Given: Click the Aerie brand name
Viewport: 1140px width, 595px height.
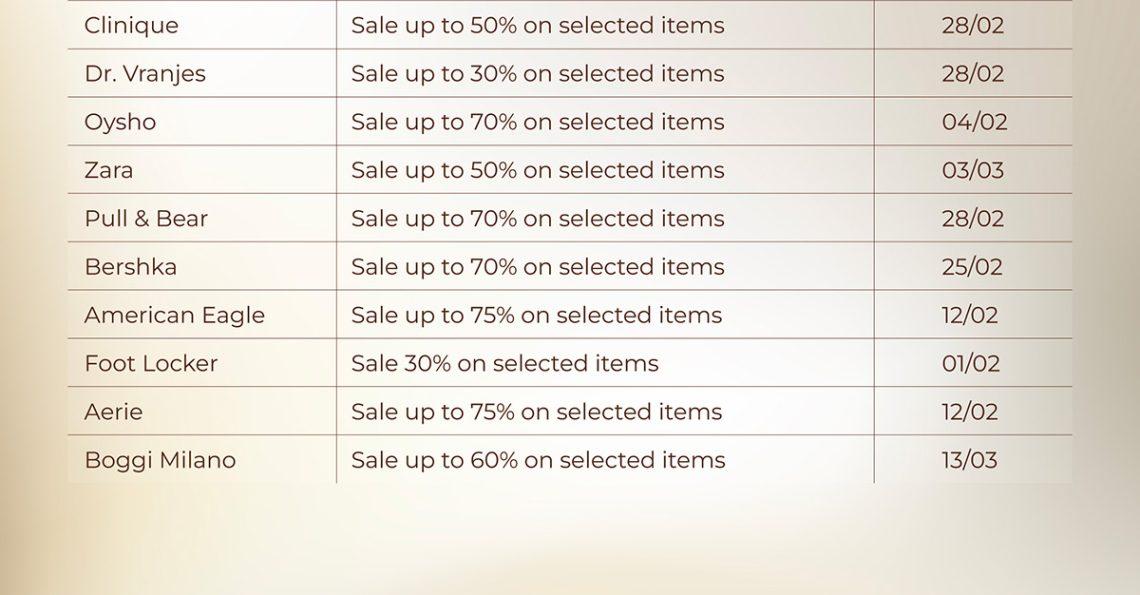Looking at the screenshot, I should click(113, 412).
